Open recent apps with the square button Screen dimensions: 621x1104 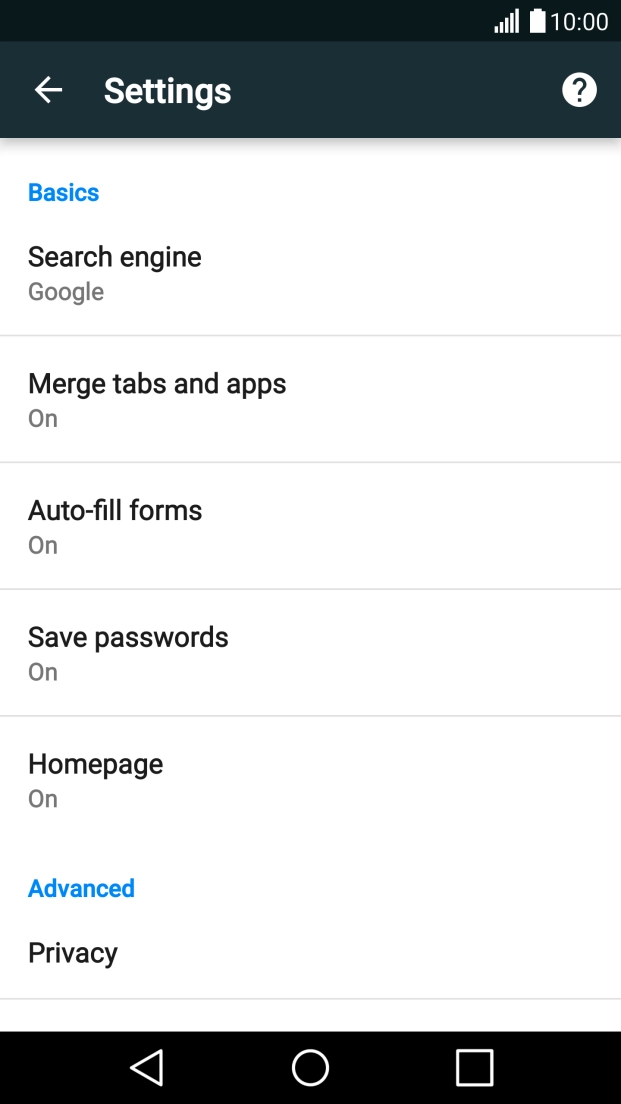click(x=474, y=1068)
